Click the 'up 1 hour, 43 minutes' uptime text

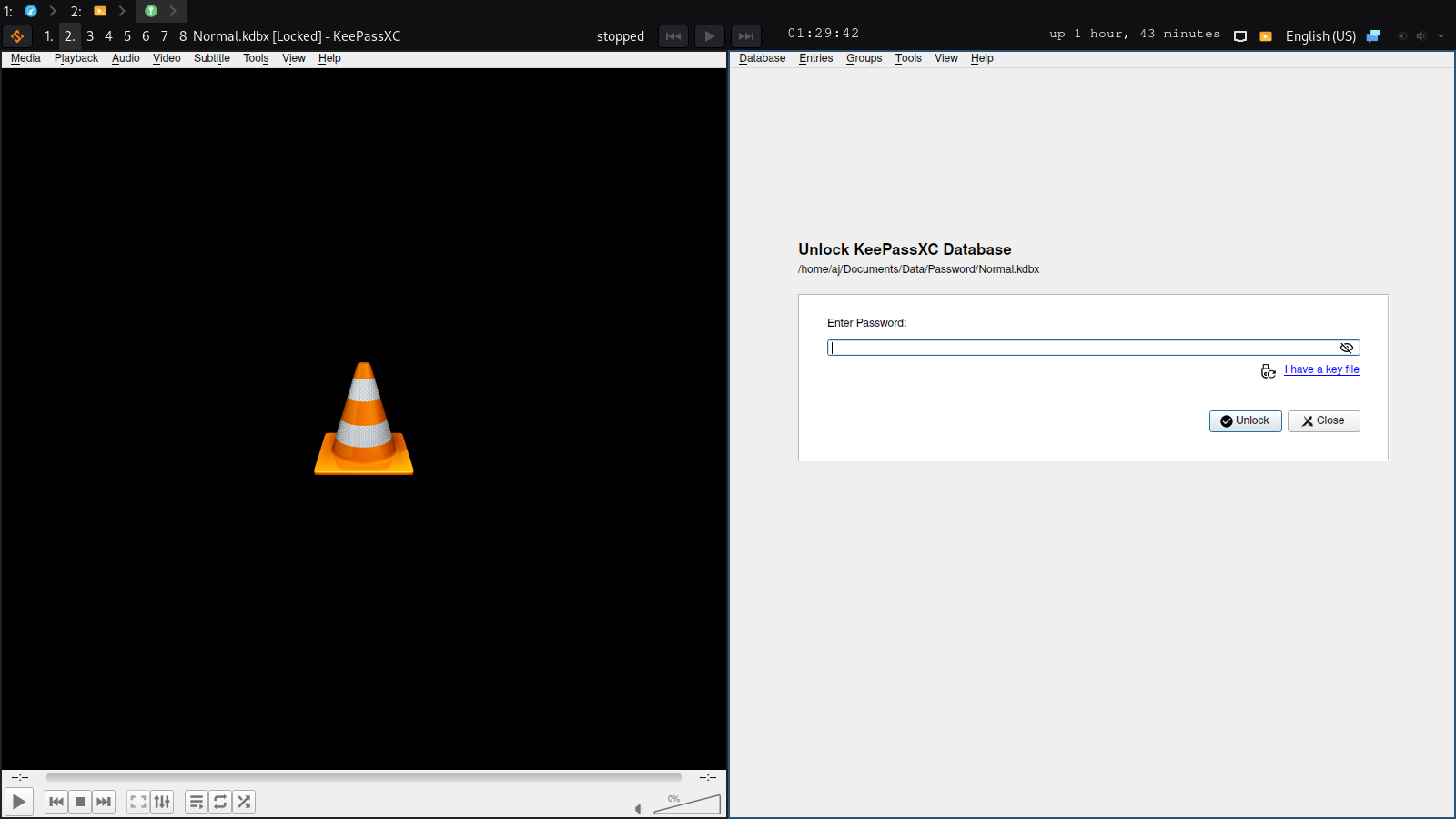click(1135, 34)
